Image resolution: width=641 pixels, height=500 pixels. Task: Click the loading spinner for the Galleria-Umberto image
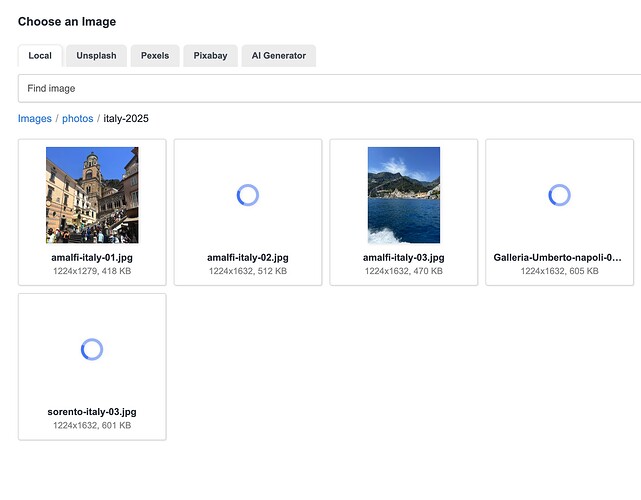560,195
